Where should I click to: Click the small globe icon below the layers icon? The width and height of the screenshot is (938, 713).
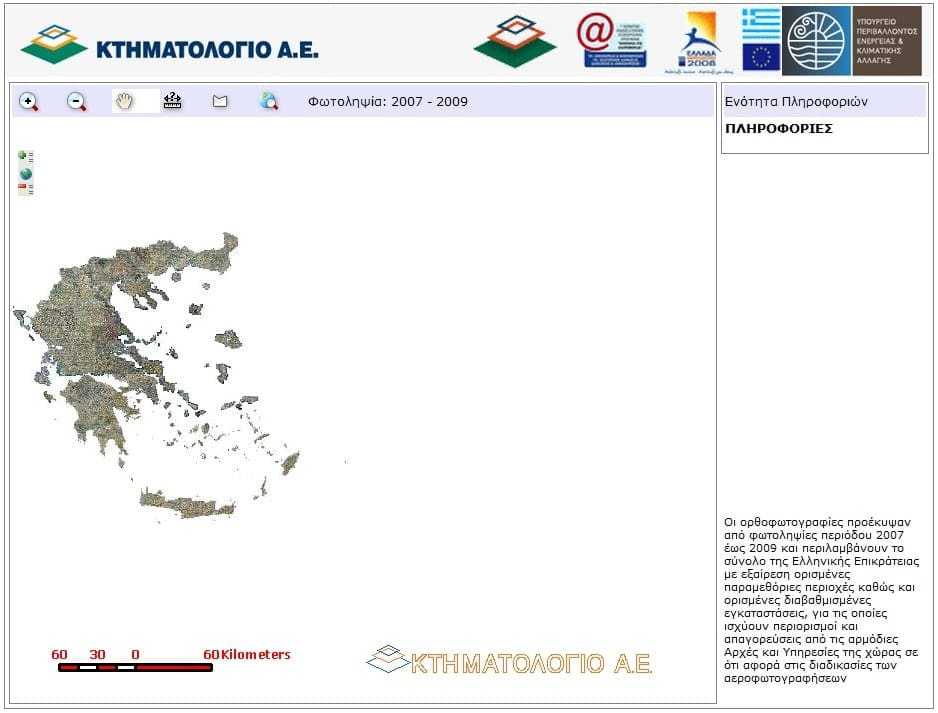tap(23, 173)
